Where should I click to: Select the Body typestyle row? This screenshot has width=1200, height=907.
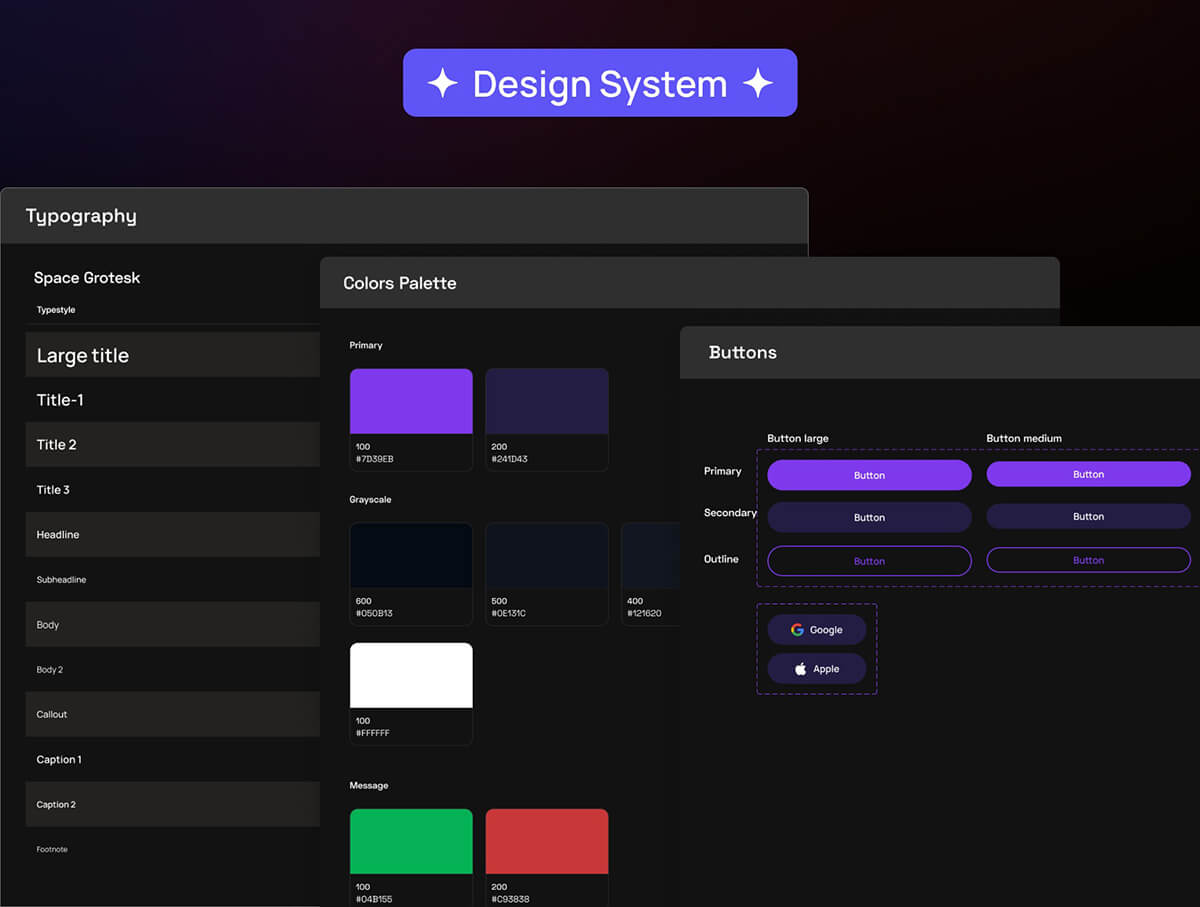172,625
